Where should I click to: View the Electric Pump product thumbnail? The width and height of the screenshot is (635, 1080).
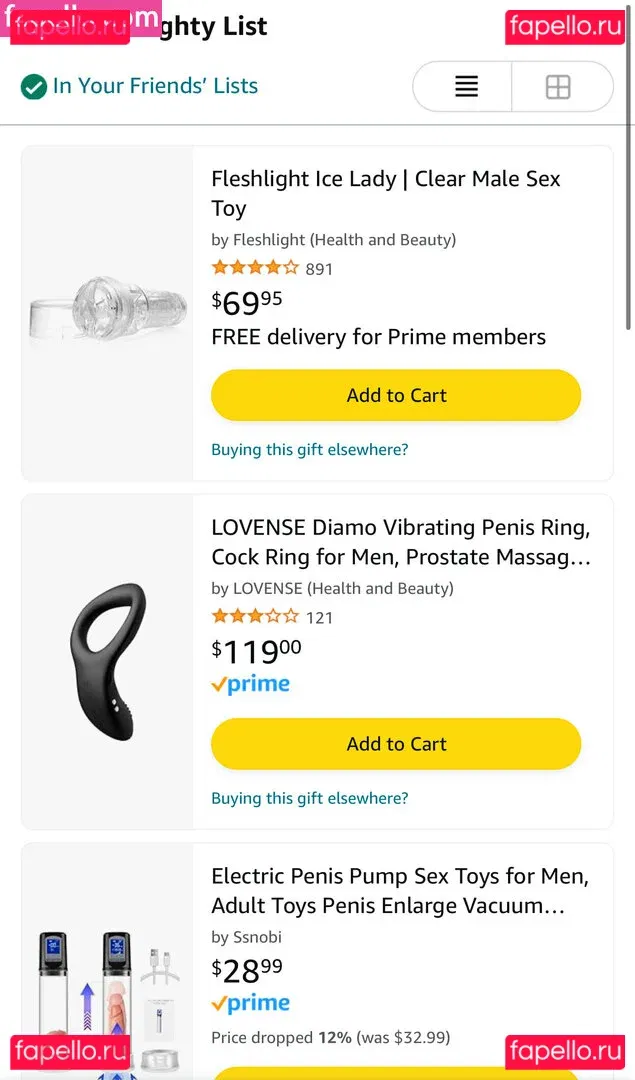coord(107,990)
